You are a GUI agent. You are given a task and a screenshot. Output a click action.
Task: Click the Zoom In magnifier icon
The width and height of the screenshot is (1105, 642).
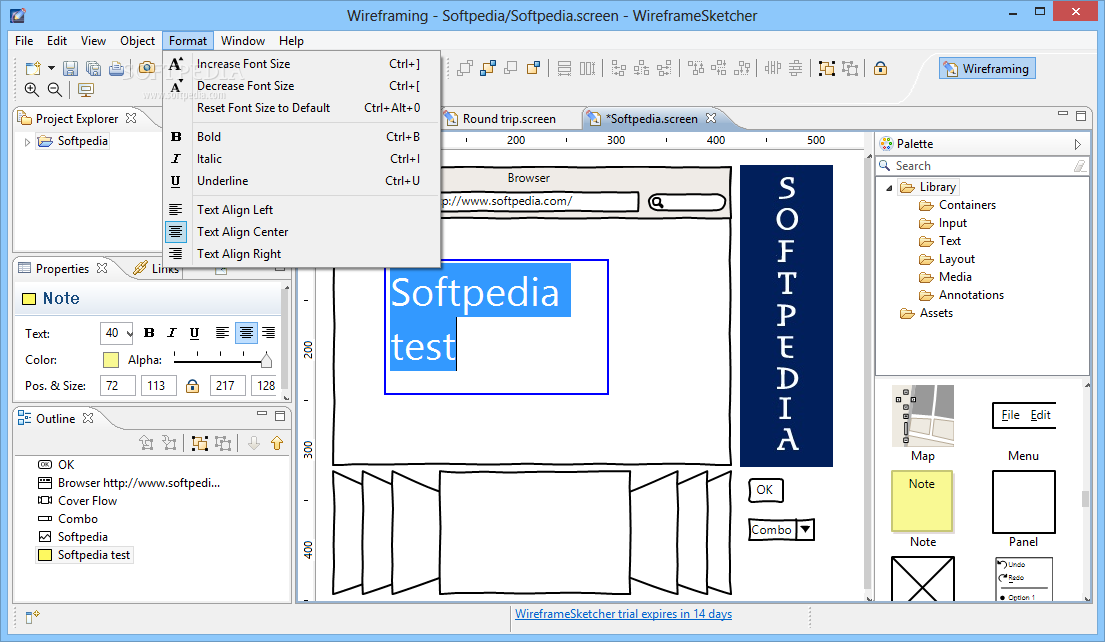pyautogui.click(x=32, y=89)
